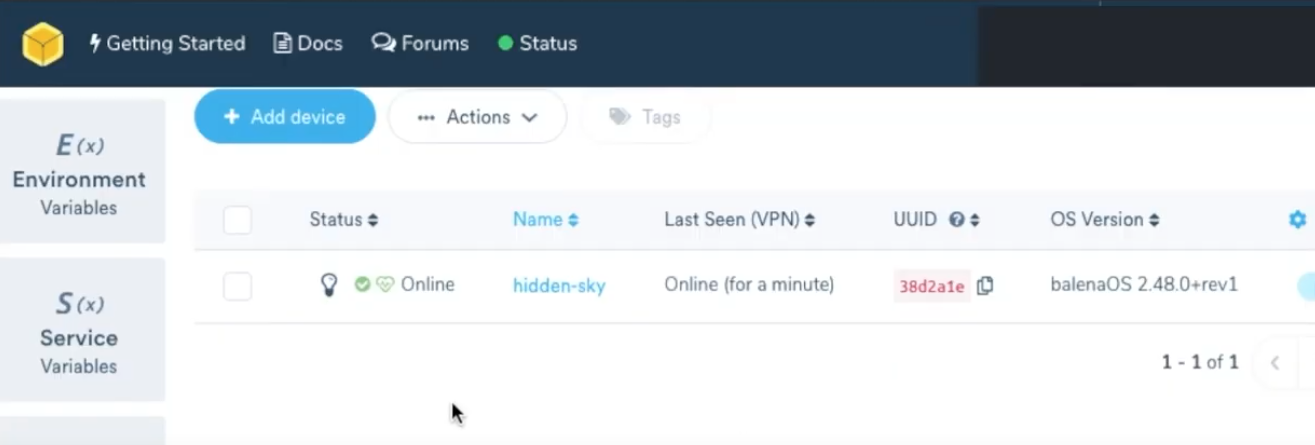Click the UUID help question mark icon
1315x445 pixels.
point(956,220)
